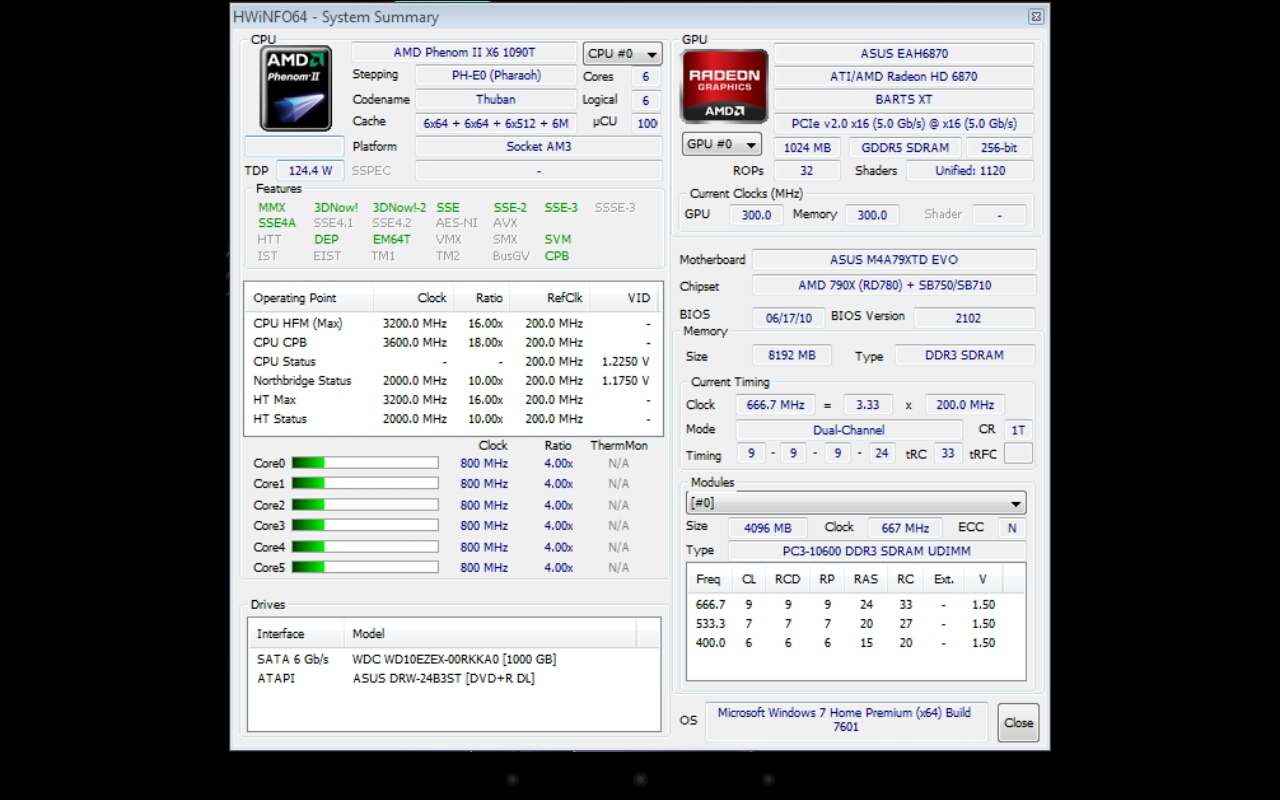Select the 666.7 memory timing row
The image size is (1280, 800).
click(x=856, y=604)
